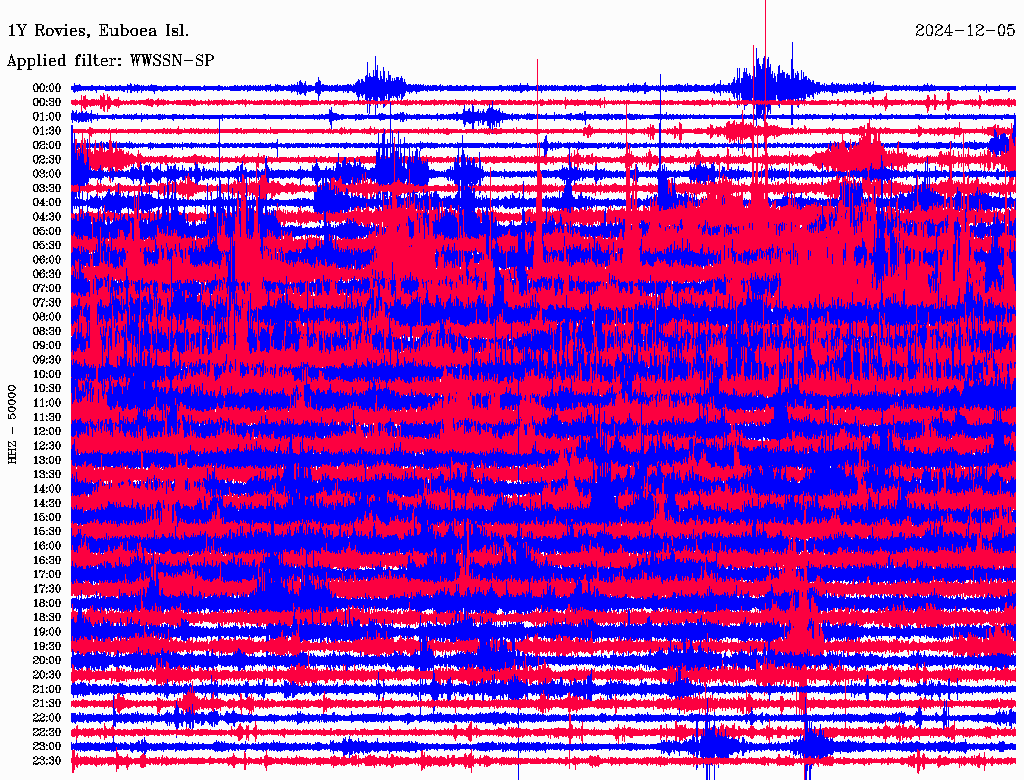The image size is (1024, 780).
Task: Select the 13:00 time label
Action: point(47,460)
